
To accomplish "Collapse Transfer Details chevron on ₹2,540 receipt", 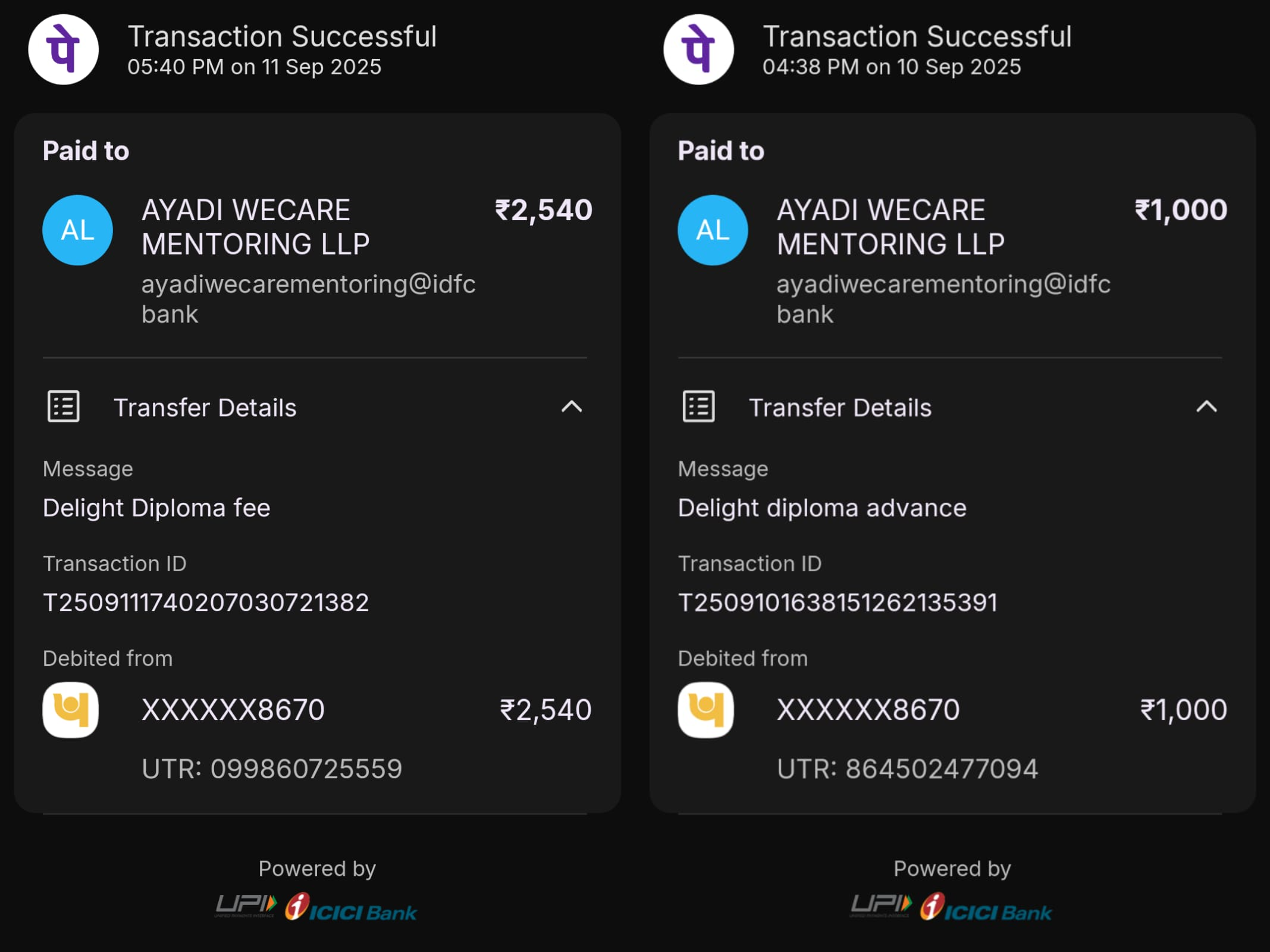I will 572,407.
